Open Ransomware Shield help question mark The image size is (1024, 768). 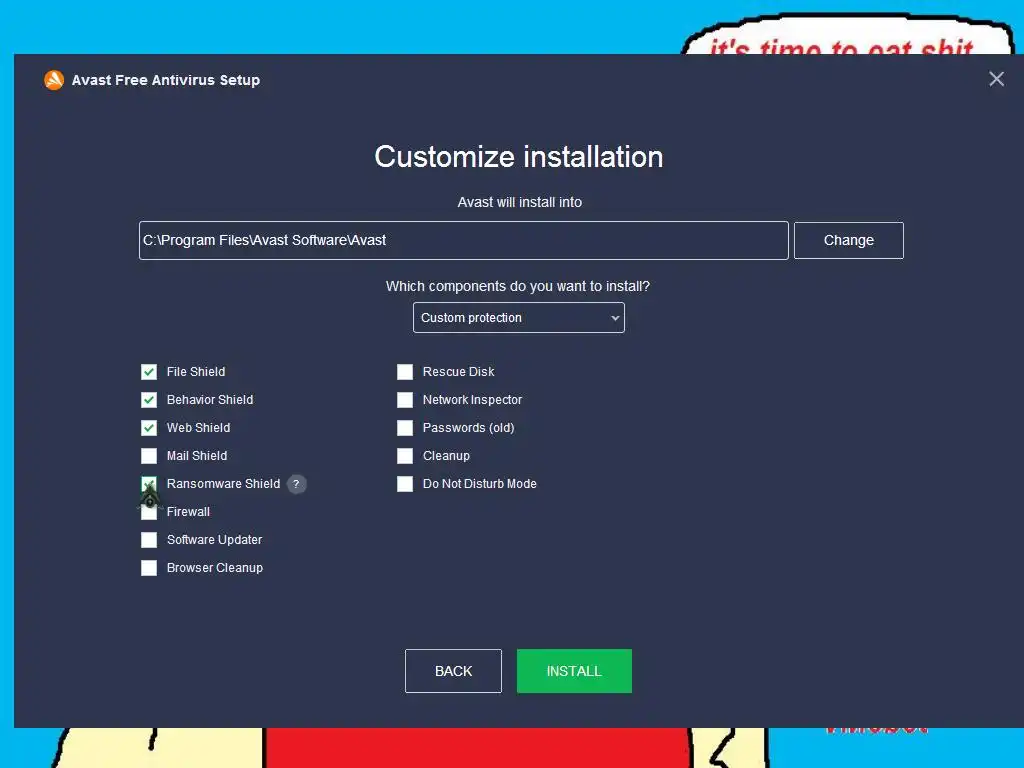(296, 484)
